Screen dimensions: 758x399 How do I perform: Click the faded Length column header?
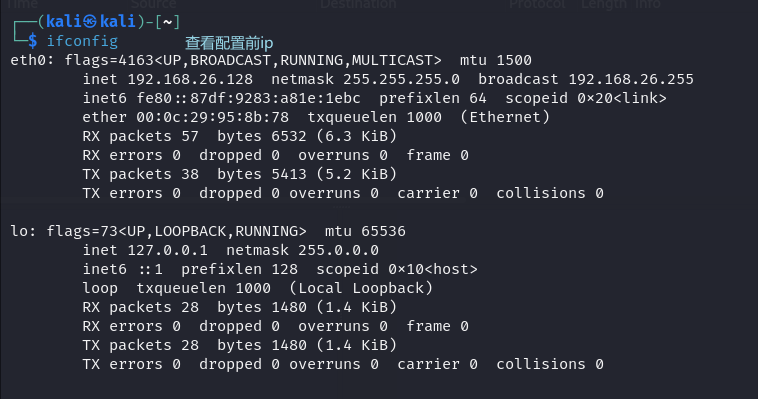[605, 4]
